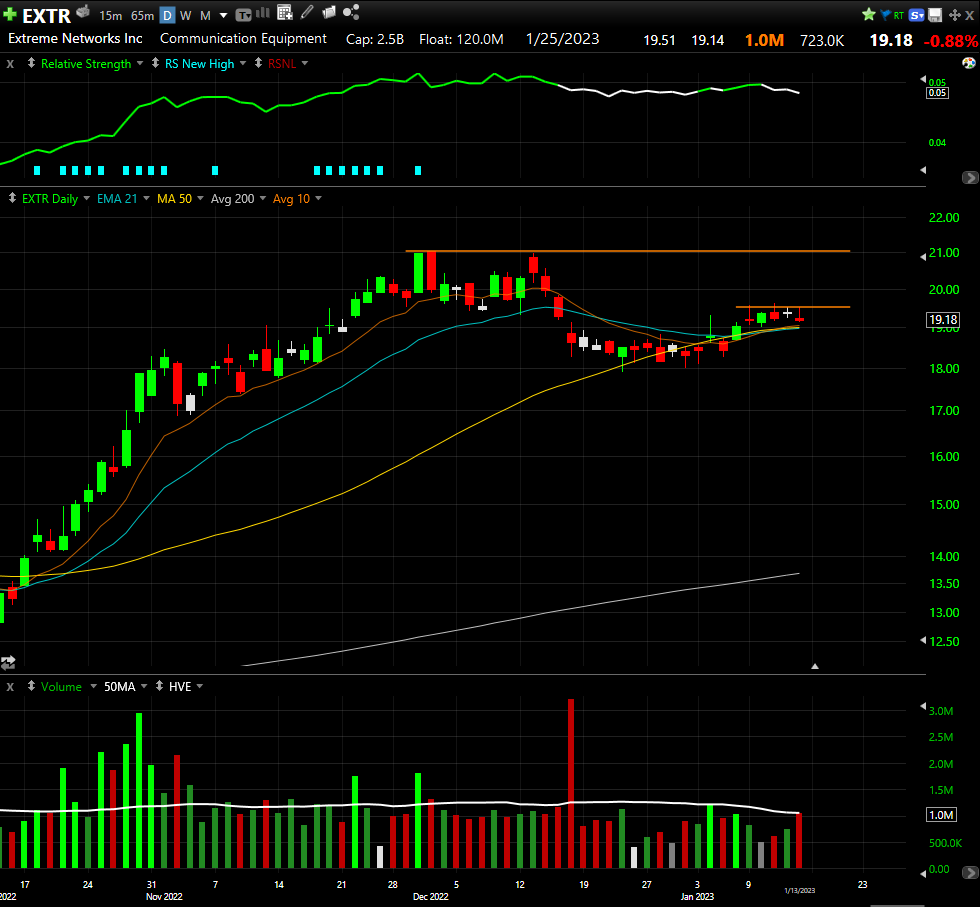Switch to the 15m timeframe

[x=111, y=16]
